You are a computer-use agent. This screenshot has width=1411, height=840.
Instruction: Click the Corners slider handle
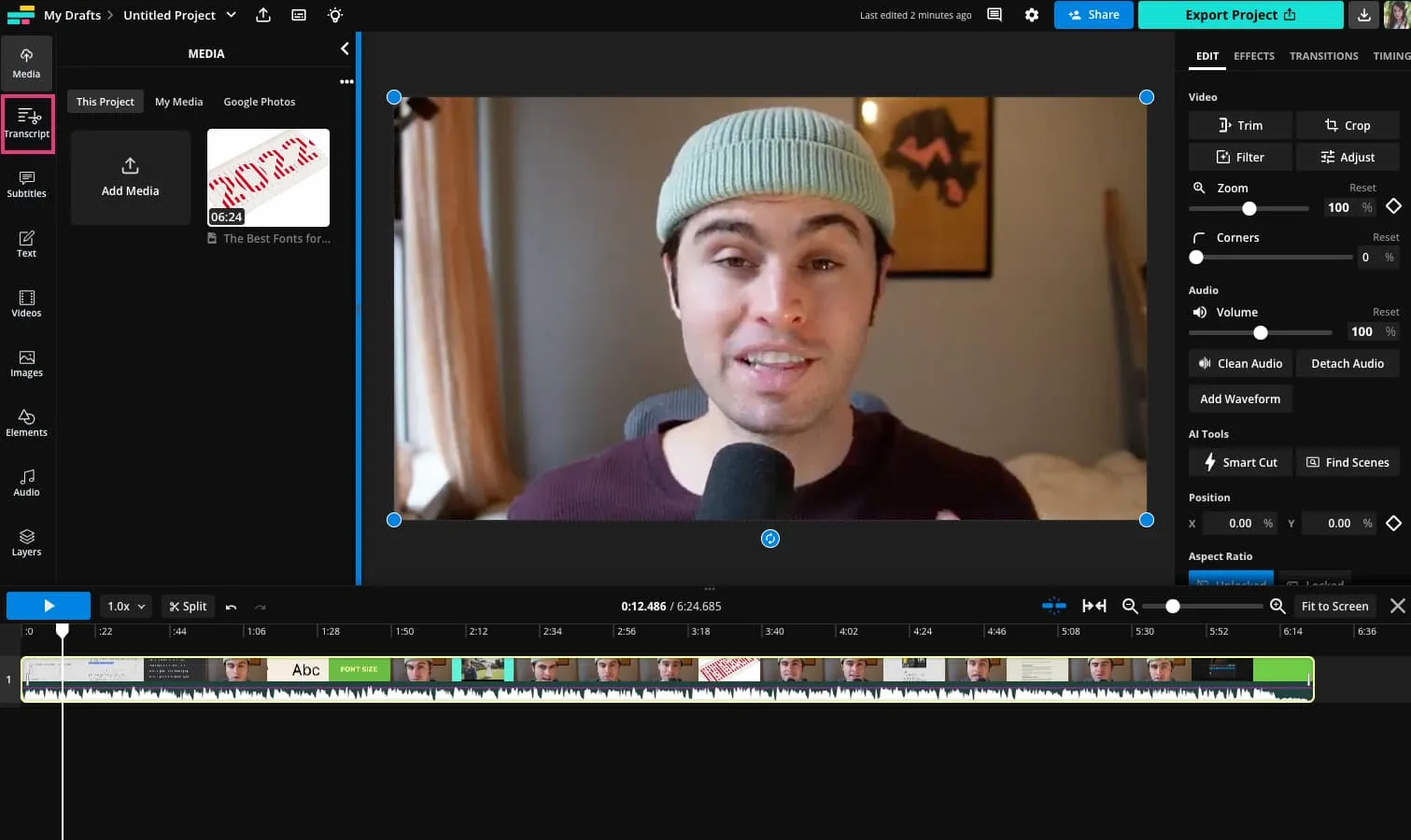pyautogui.click(x=1196, y=257)
